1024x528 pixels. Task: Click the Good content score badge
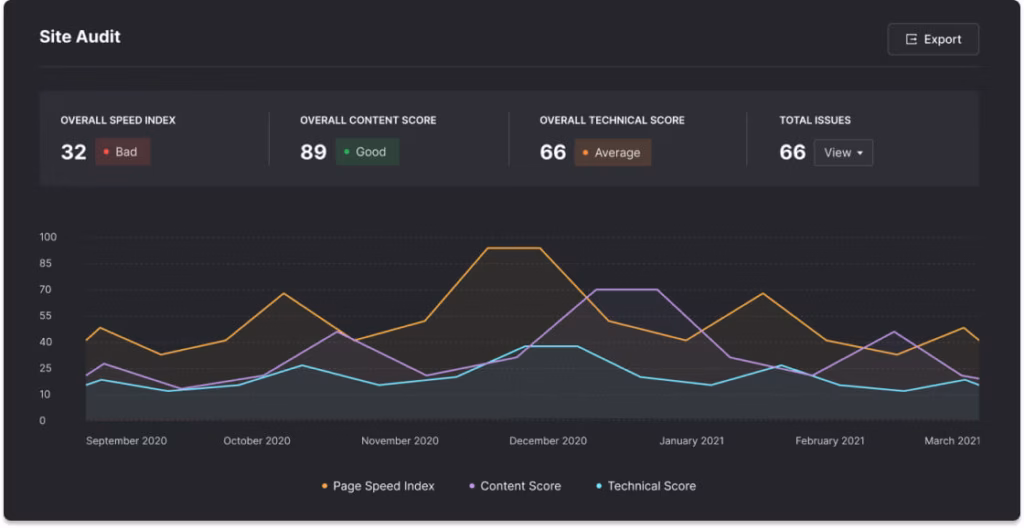(x=367, y=152)
